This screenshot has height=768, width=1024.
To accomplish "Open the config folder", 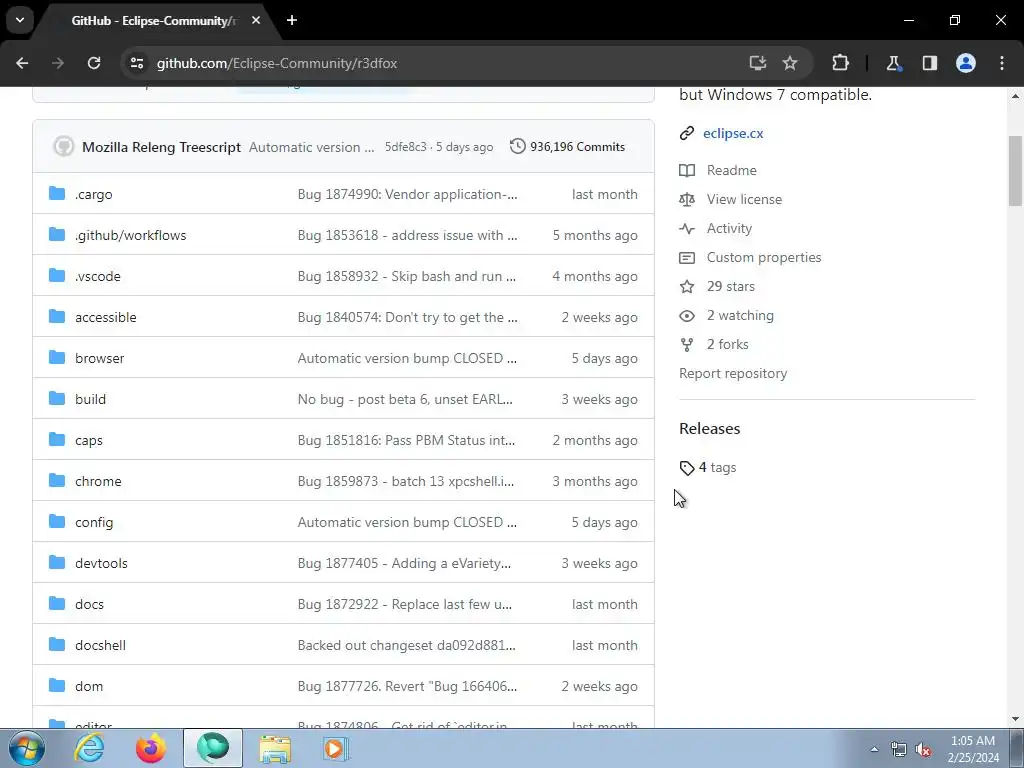I will click(94, 522).
